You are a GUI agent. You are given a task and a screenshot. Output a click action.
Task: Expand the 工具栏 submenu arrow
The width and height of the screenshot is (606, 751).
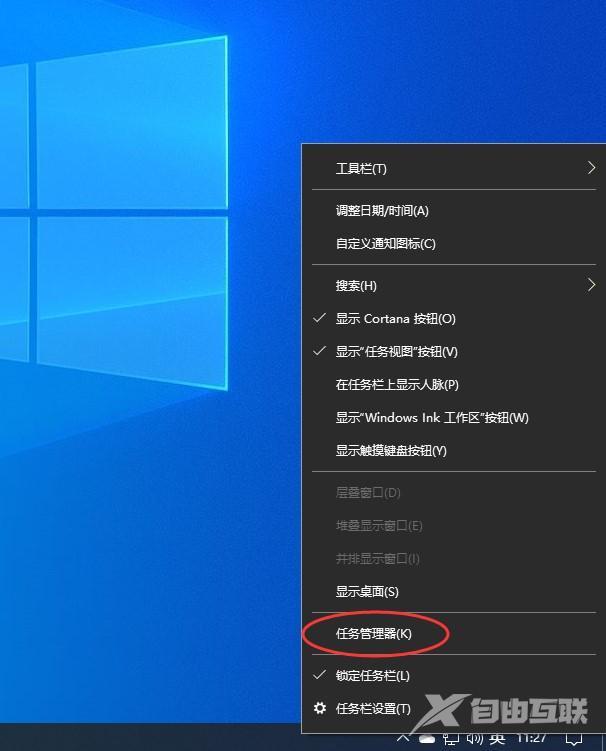point(592,168)
